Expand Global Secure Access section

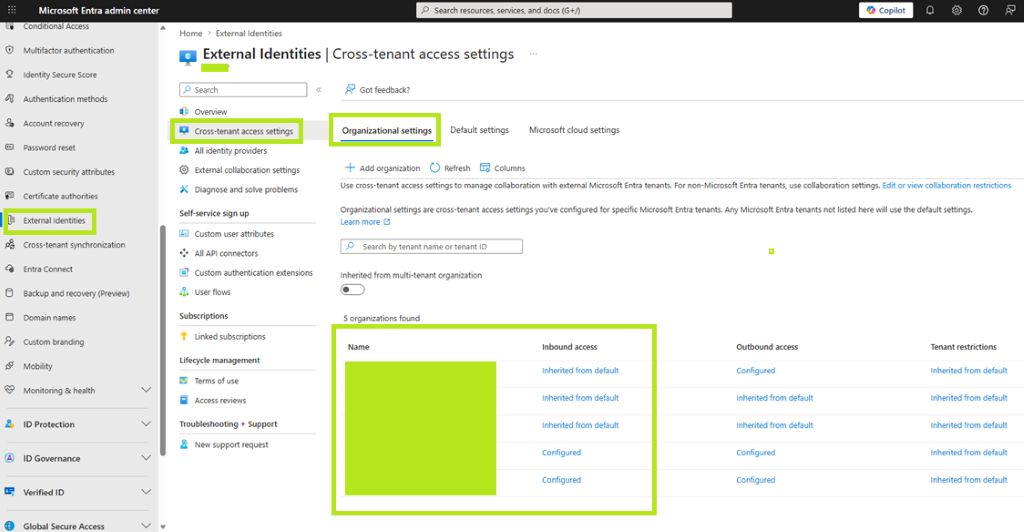tap(146, 526)
